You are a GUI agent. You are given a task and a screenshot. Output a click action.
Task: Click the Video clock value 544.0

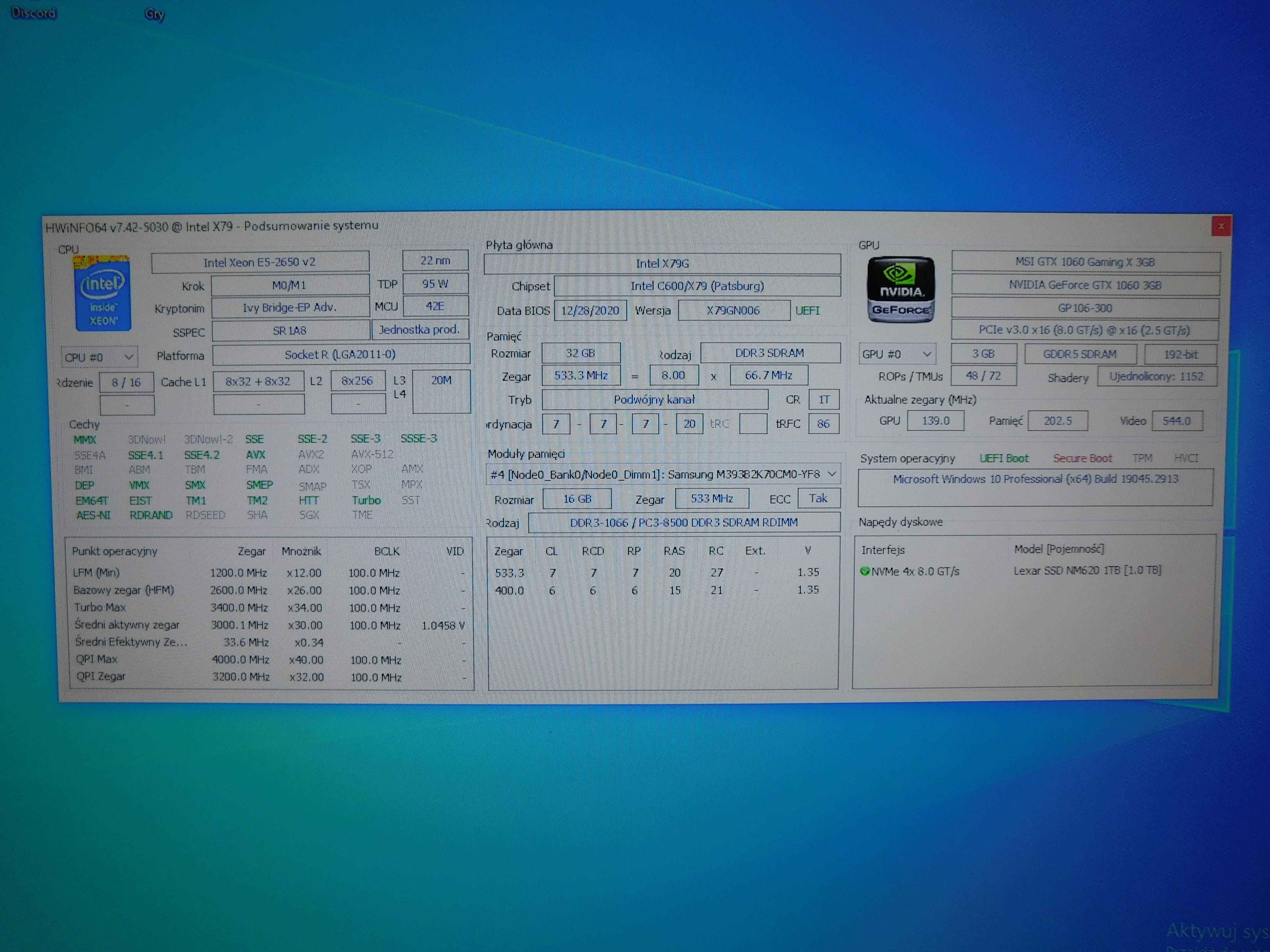1177,421
